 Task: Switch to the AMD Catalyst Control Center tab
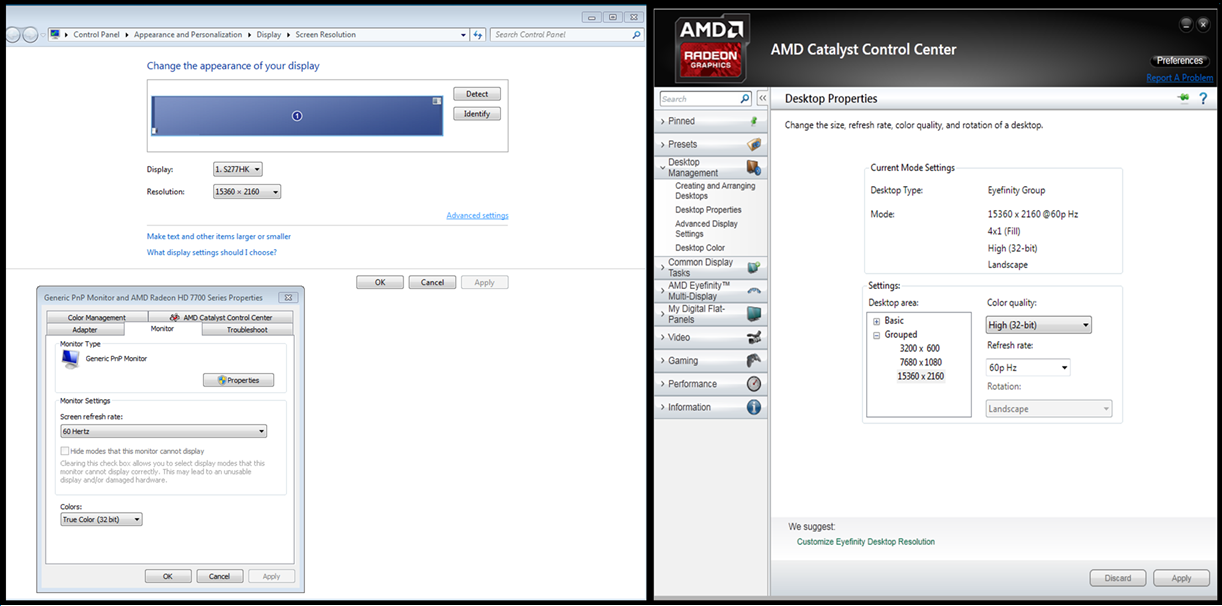[221, 317]
